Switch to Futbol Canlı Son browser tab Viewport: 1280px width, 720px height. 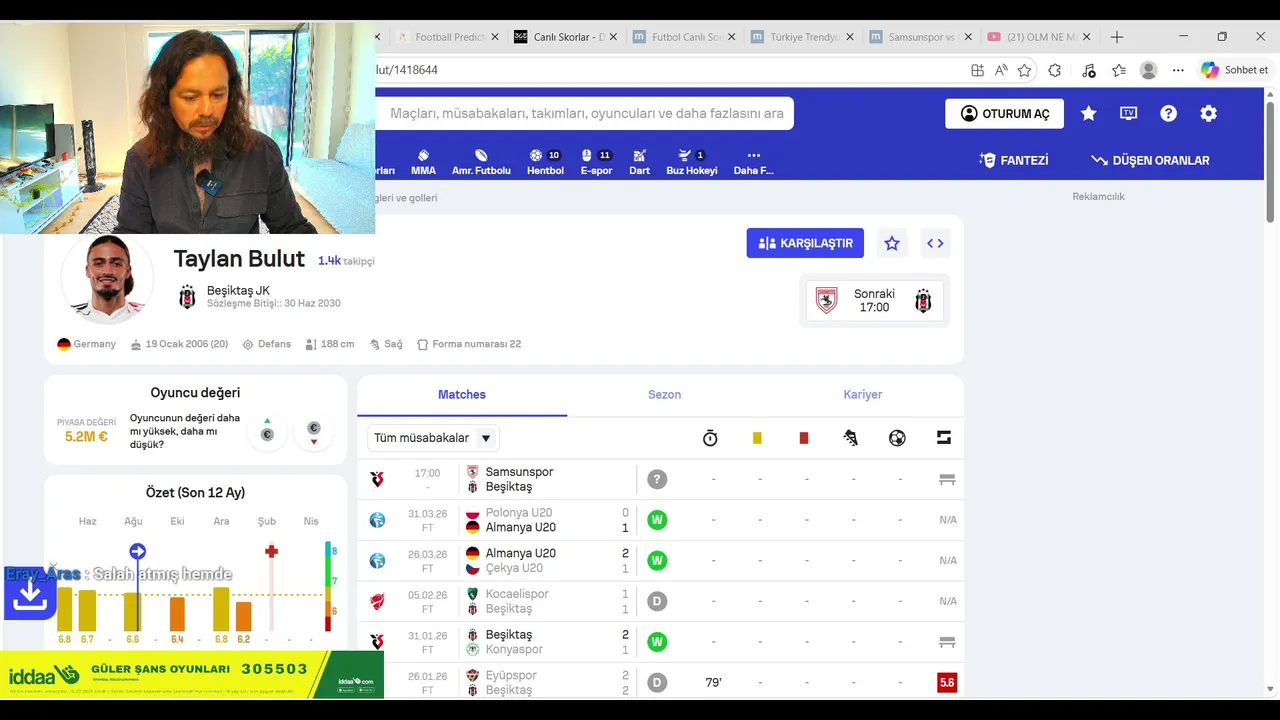[x=685, y=37]
